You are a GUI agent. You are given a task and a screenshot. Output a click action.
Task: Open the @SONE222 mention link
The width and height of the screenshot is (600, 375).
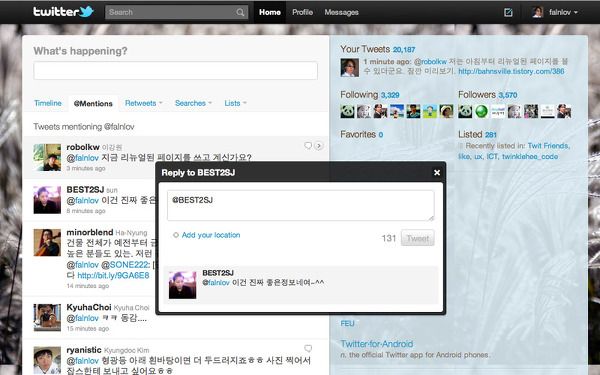(x=126, y=265)
